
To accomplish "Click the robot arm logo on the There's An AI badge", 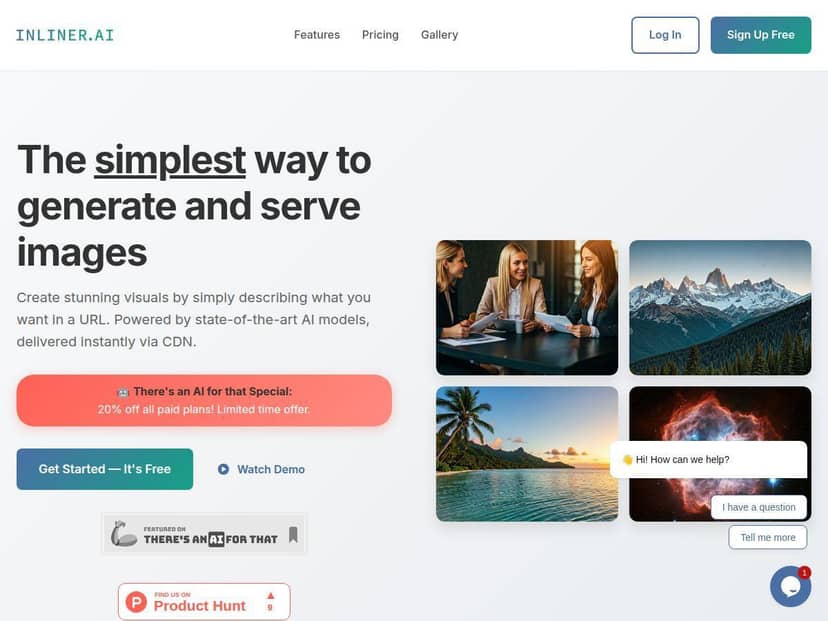I will pyautogui.click(x=123, y=534).
